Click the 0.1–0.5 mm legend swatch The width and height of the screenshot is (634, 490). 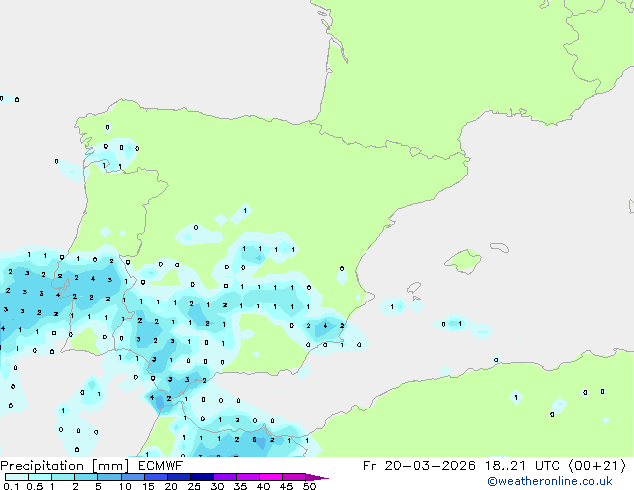point(17,477)
